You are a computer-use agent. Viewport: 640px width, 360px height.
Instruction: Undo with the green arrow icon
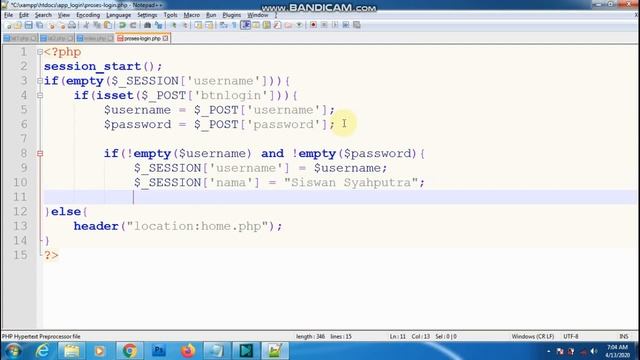(x=122, y=25)
